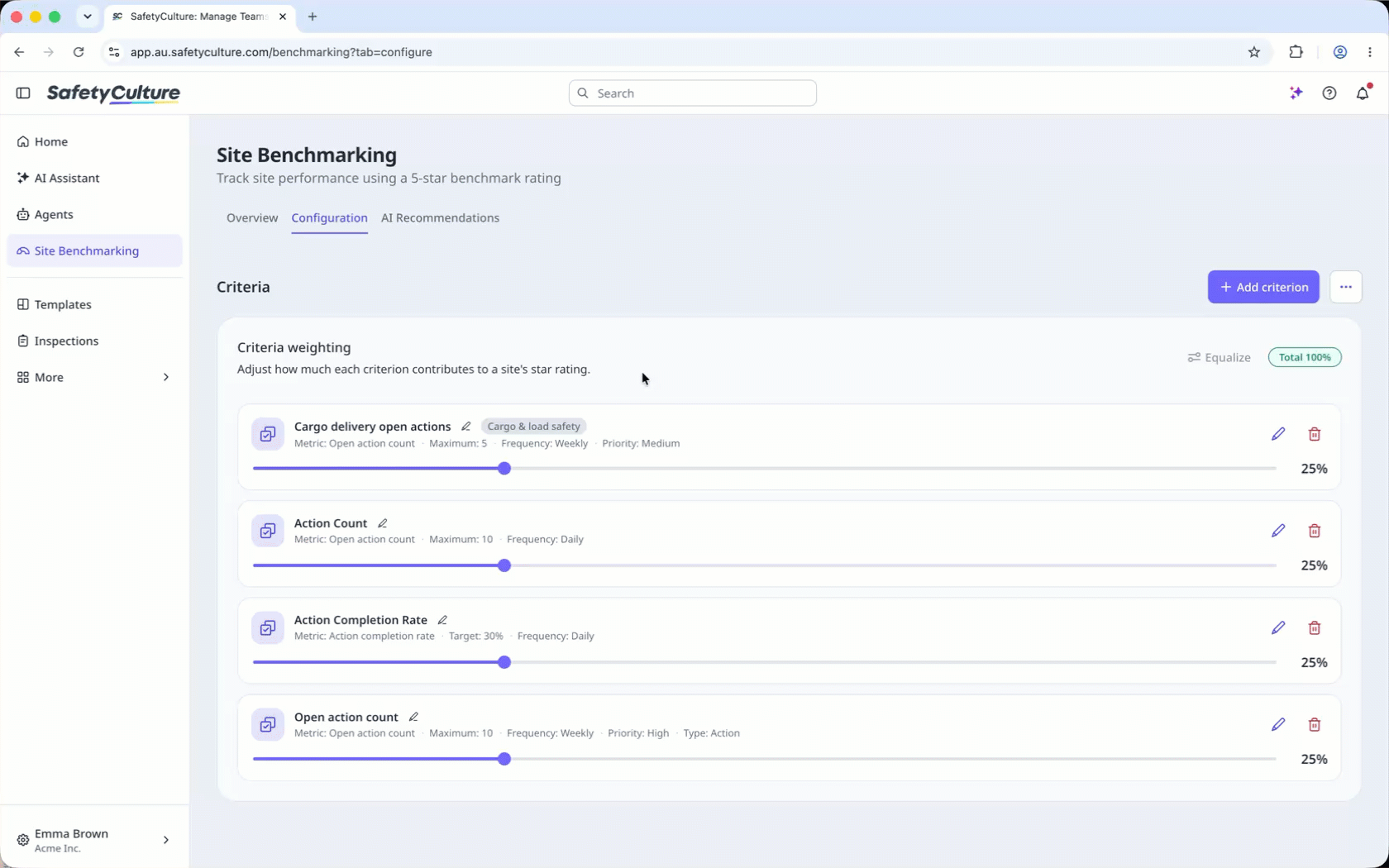Click the Site Benchmarking page heading
The width and height of the screenshot is (1389, 868).
307,155
